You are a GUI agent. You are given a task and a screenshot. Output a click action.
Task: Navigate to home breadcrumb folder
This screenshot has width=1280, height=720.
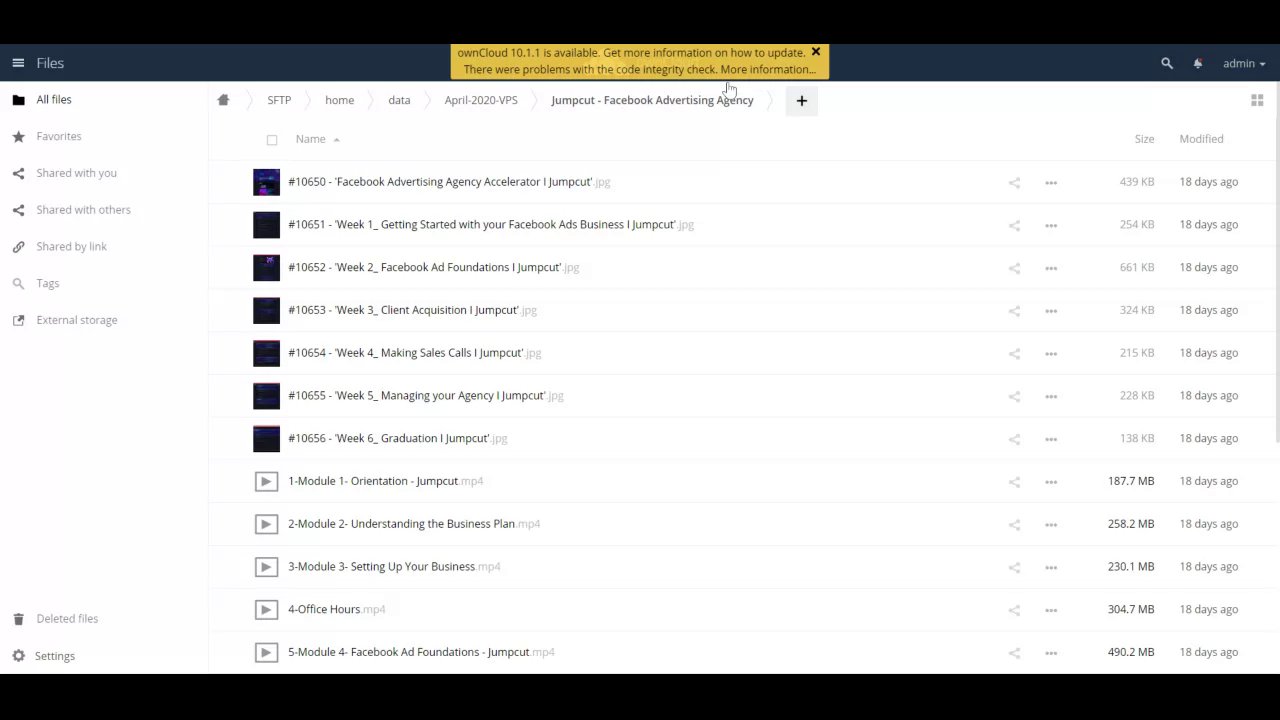click(x=339, y=100)
